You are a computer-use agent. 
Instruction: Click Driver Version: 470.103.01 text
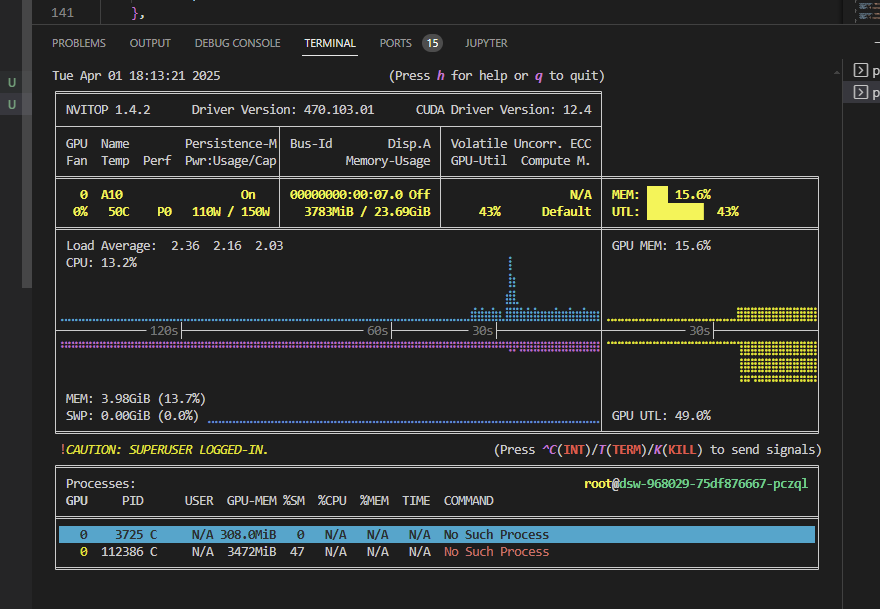283,109
